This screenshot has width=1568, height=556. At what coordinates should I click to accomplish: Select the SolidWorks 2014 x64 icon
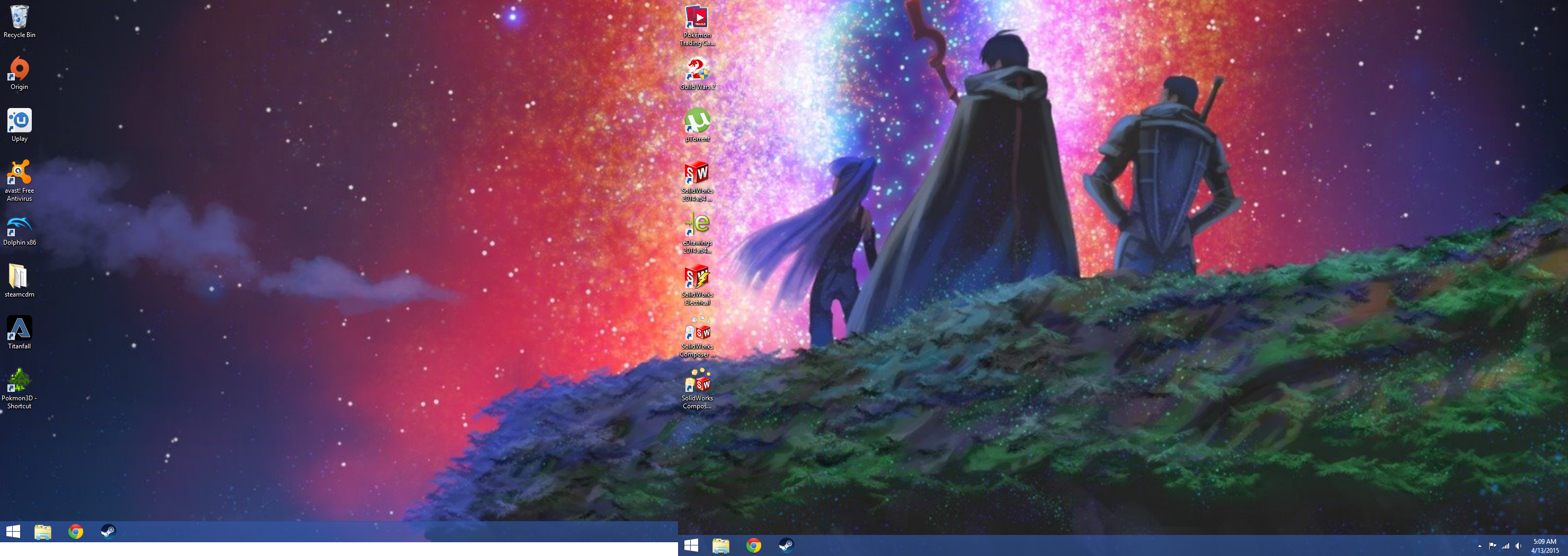(x=697, y=181)
